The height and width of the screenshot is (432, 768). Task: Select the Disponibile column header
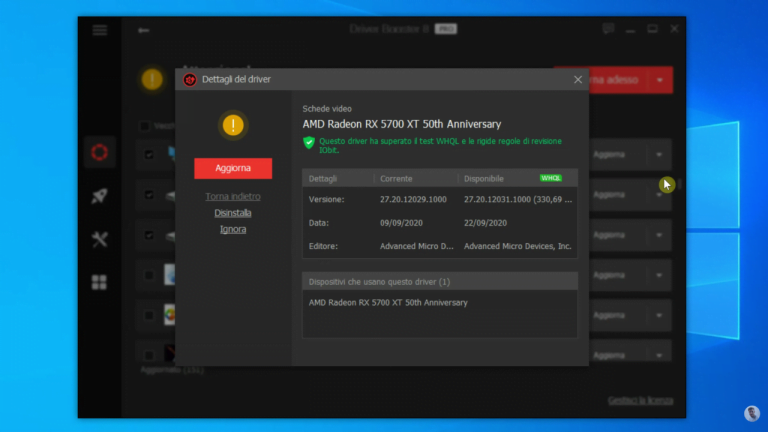(x=484, y=179)
